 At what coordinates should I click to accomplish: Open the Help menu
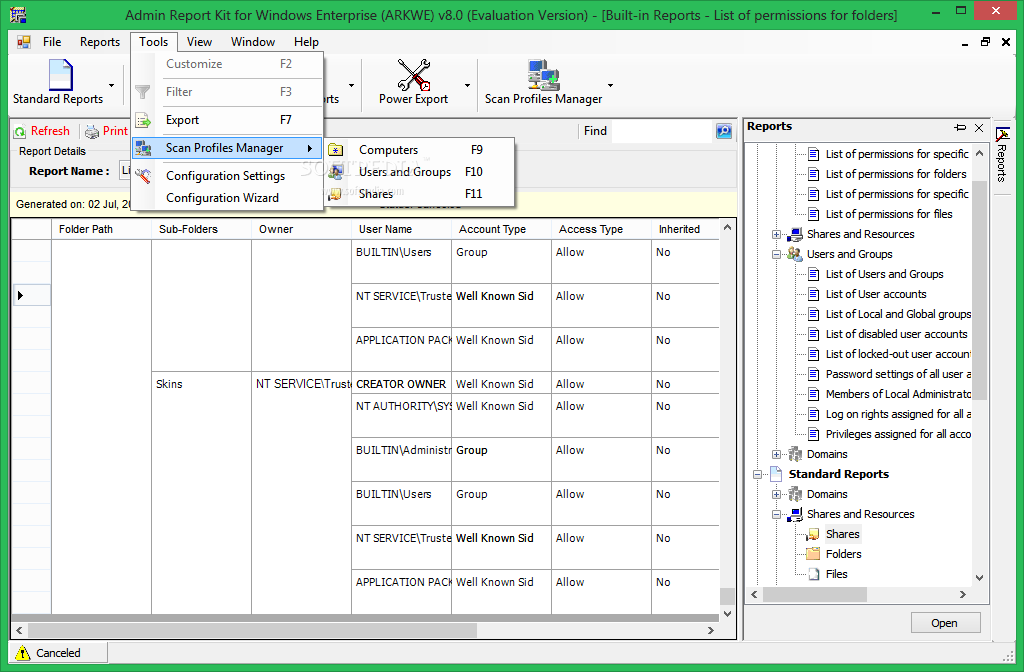pyautogui.click(x=306, y=42)
